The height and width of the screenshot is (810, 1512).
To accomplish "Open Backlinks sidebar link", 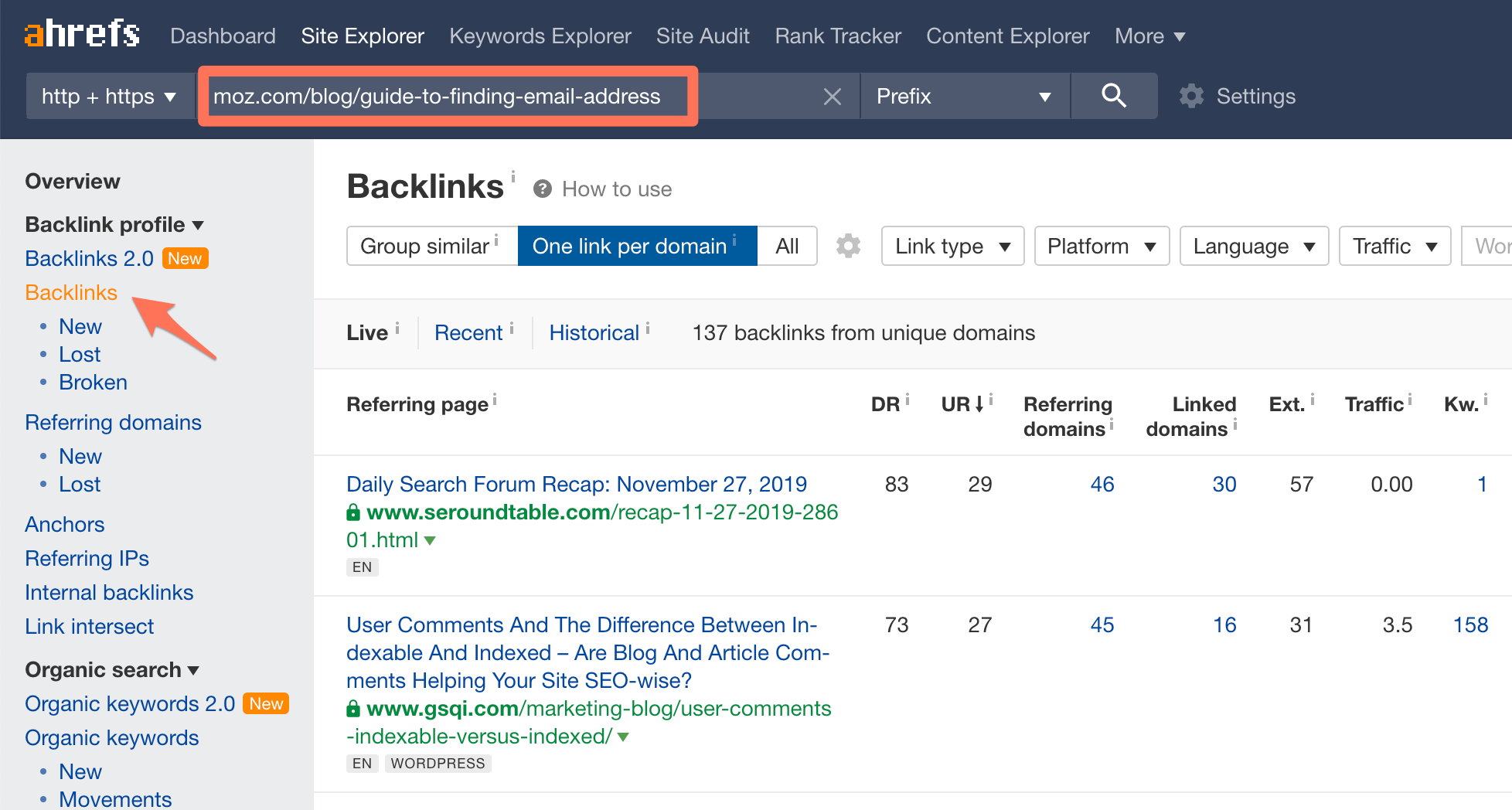I will coord(71,292).
